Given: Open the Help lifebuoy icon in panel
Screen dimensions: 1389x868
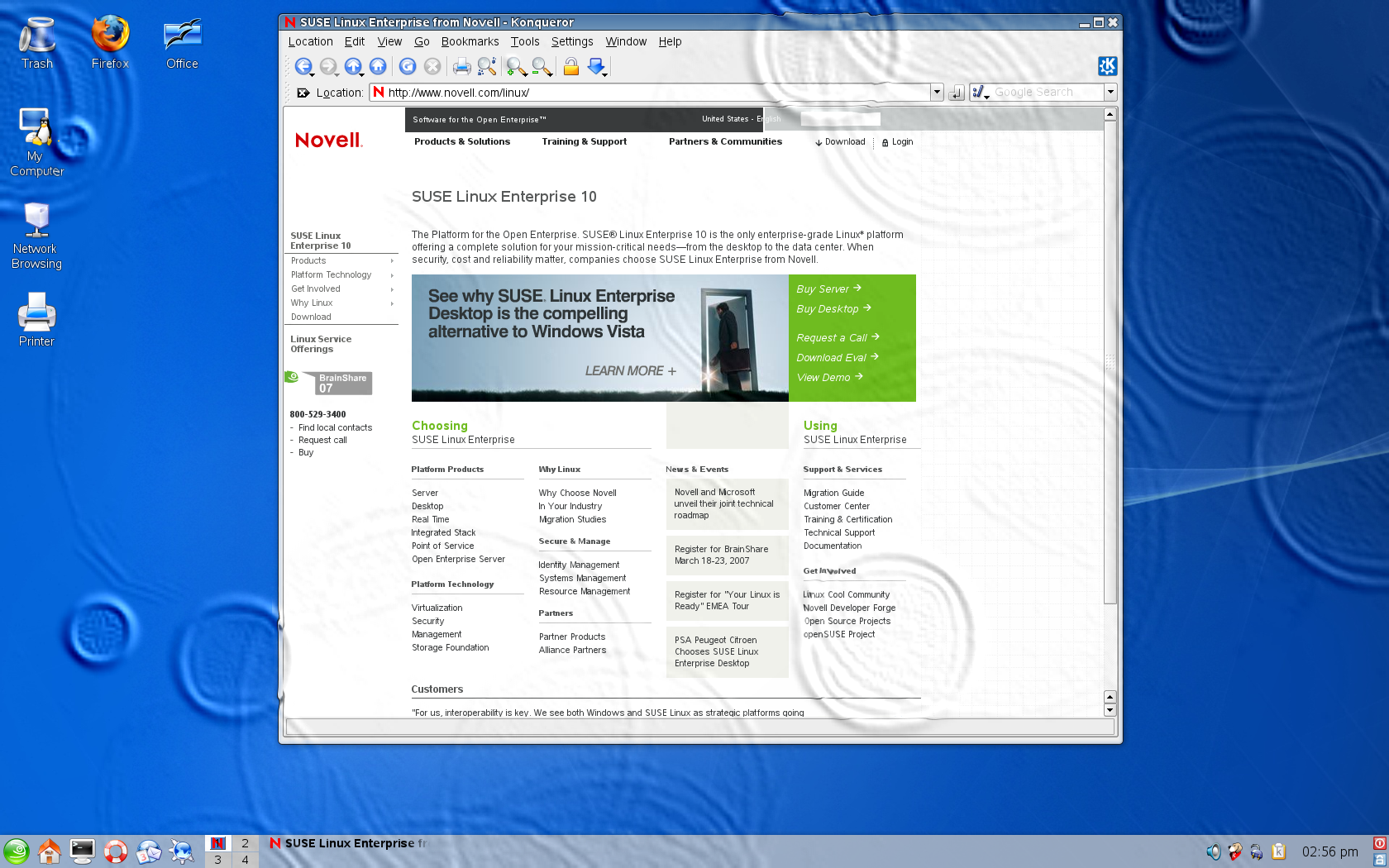Looking at the screenshot, I should (x=116, y=851).
